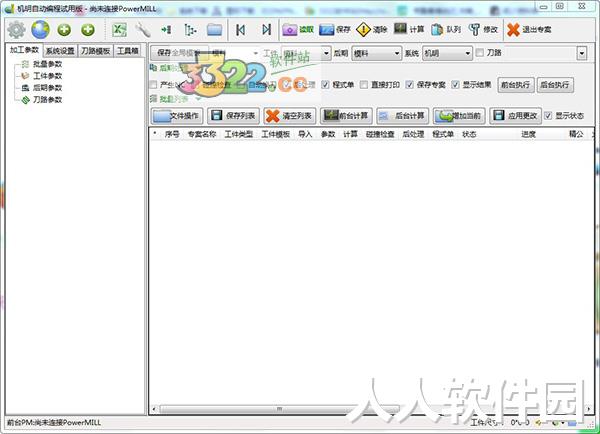
Task: Expand the 批量列表 section arrow
Action: [x=198, y=99]
